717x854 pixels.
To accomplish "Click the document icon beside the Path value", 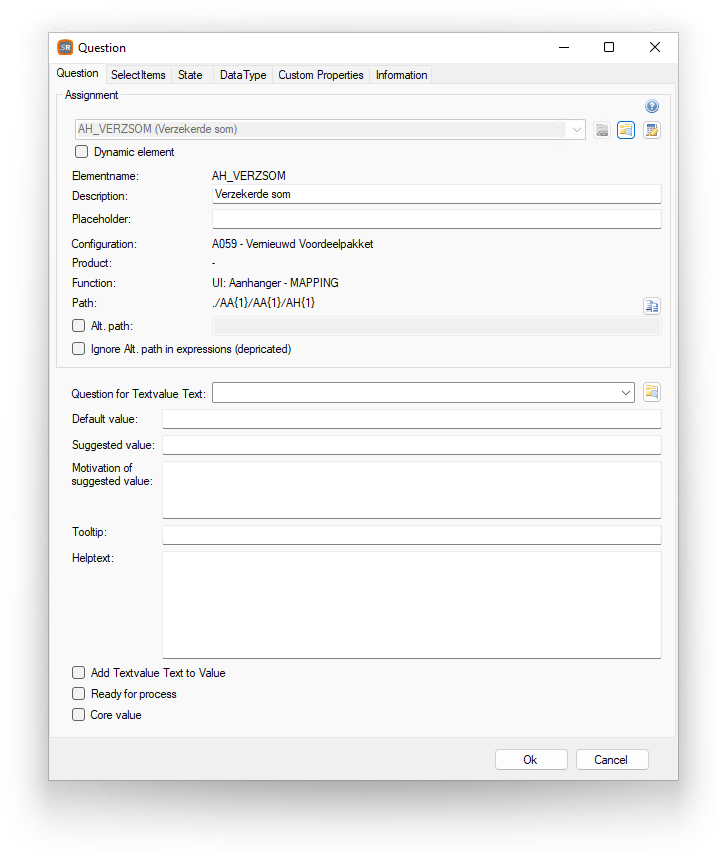I will pos(652,306).
